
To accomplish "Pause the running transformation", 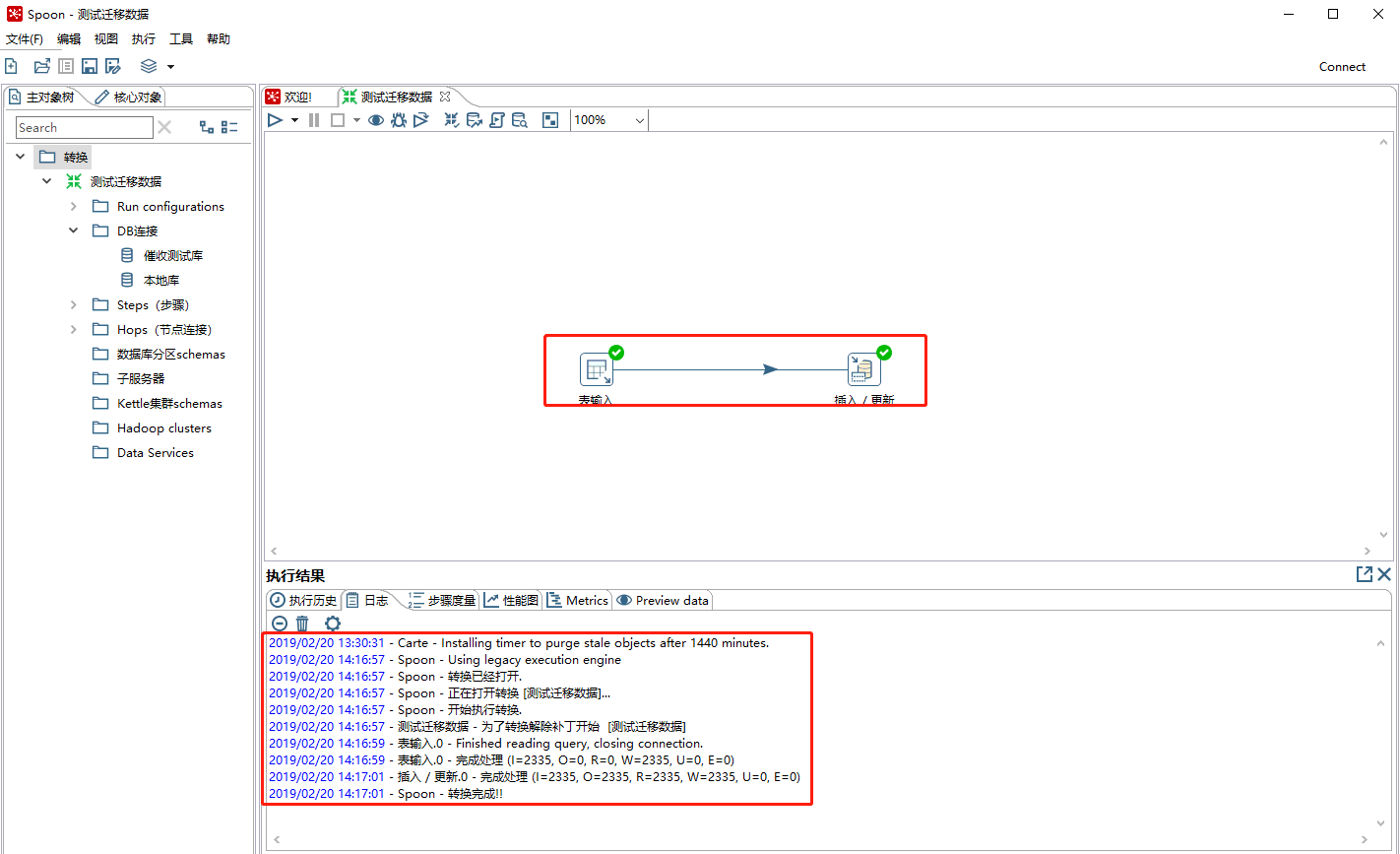I will click(314, 120).
